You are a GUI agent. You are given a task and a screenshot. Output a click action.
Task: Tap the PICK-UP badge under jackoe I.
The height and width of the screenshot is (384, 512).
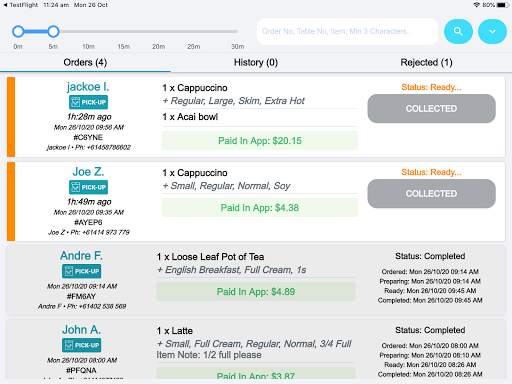point(88,102)
